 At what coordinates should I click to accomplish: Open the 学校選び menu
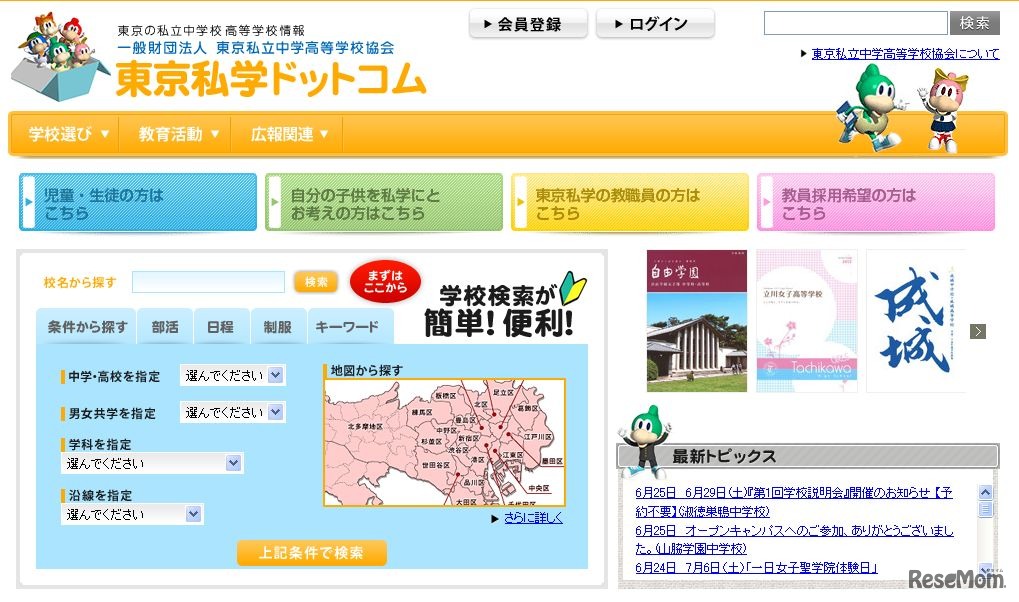pyautogui.click(x=63, y=133)
